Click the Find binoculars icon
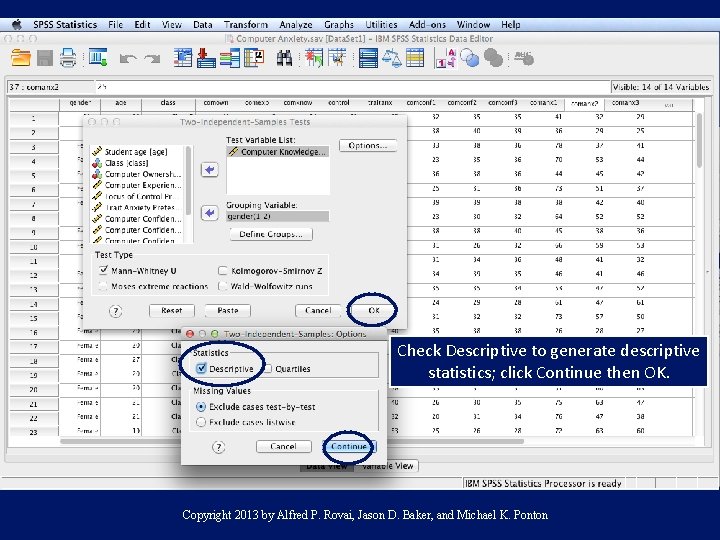 pos(284,58)
